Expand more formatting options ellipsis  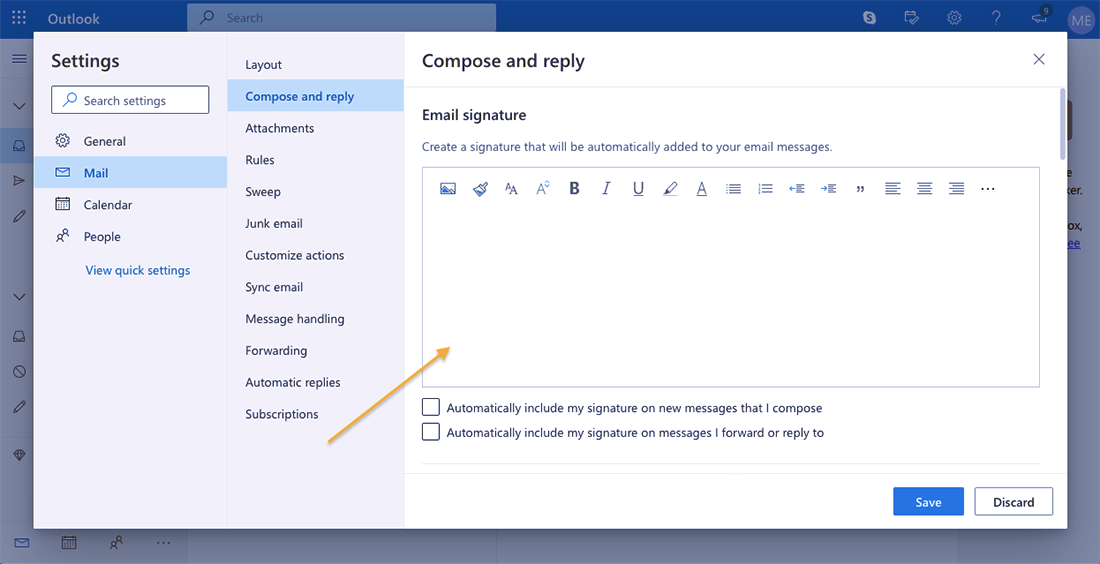[x=988, y=189]
